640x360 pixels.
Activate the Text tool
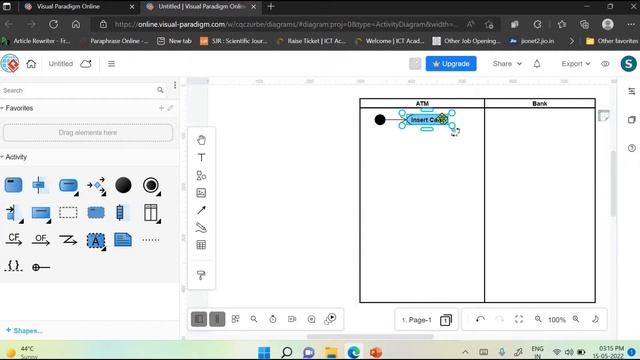pyautogui.click(x=201, y=158)
